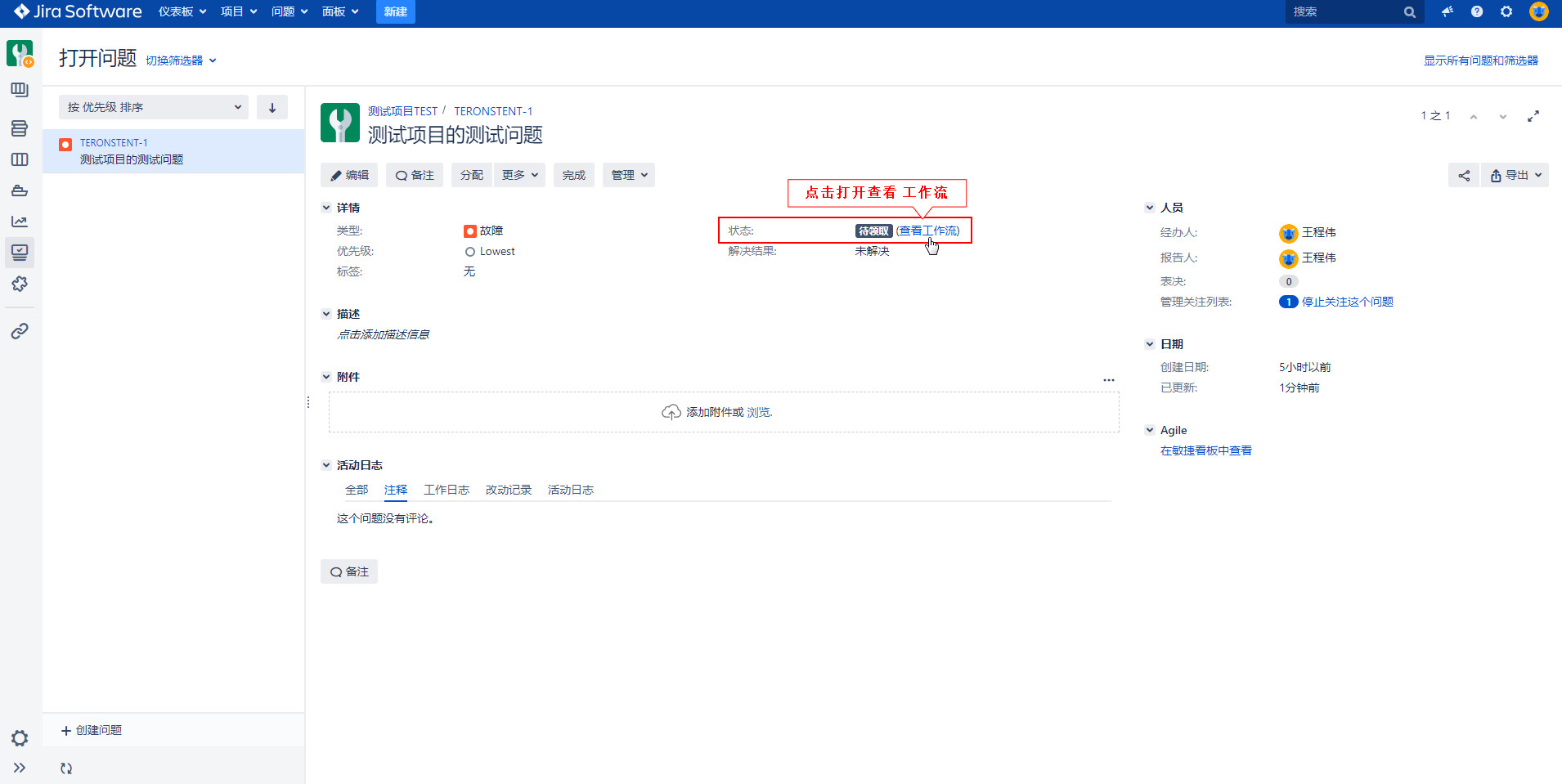Open the Backlog icon in the project sidebar
The width and height of the screenshot is (1562, 784).
20,128
